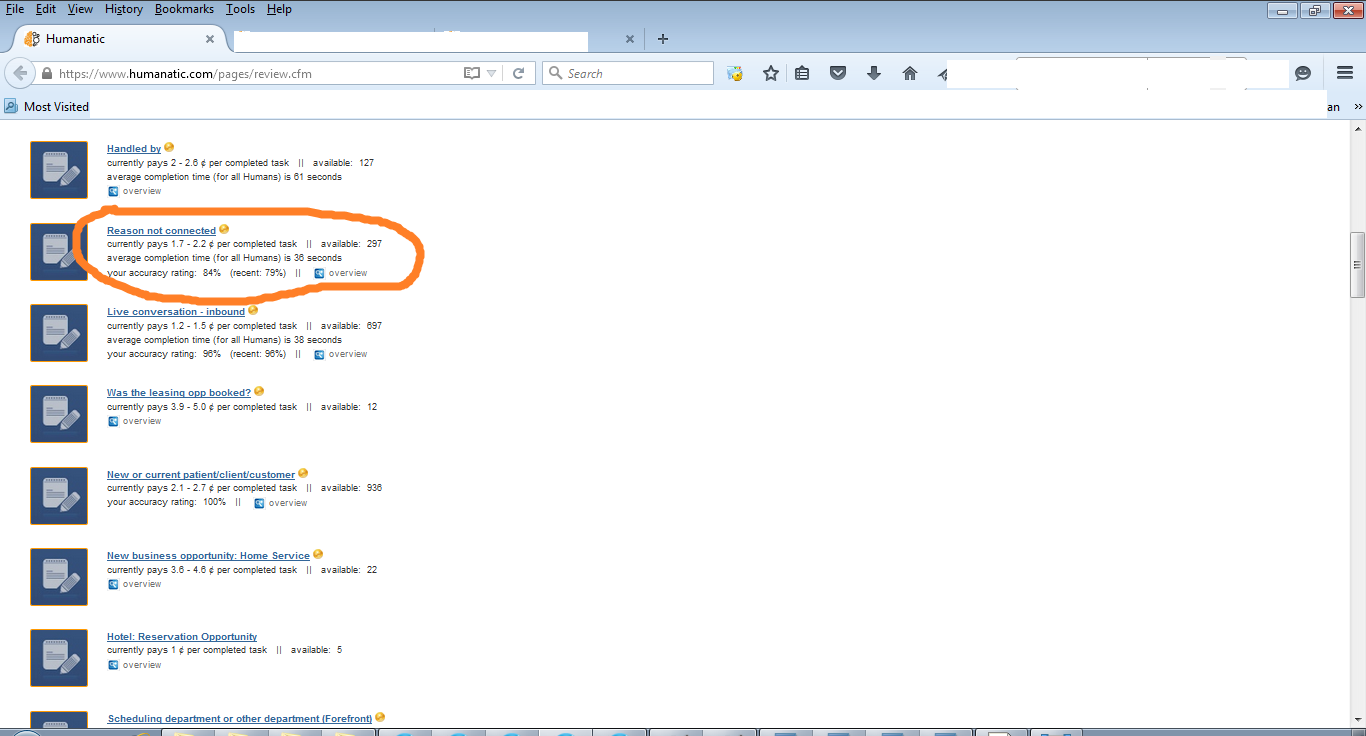Image resolution: width=1366 pixels, height=736 pixels.
Task: Open the downloads arrow panel
Action: click(x=874, y=73)
